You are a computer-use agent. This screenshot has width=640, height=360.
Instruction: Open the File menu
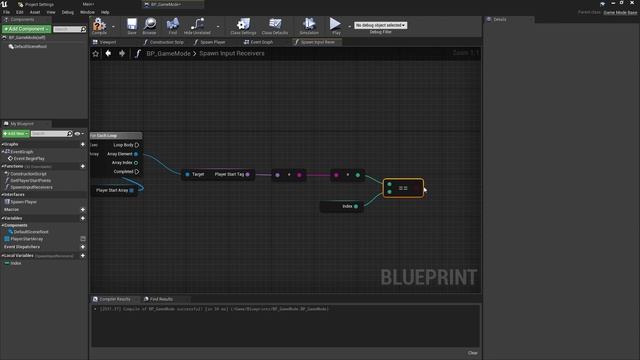(x=7, y=12)
